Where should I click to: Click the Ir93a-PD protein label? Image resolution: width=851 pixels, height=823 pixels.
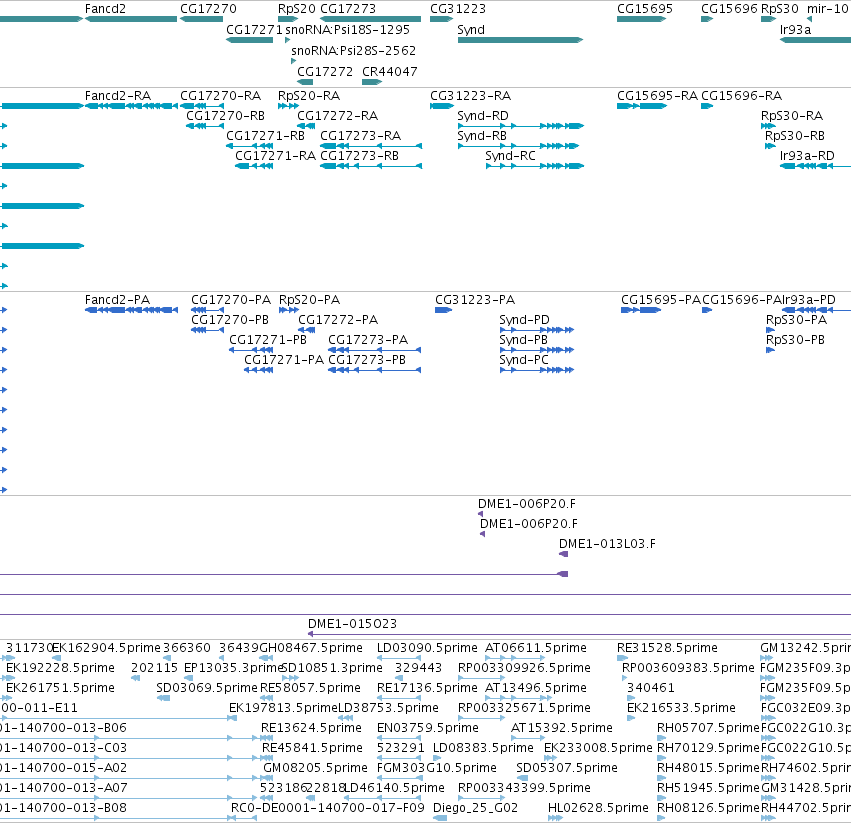809,300
